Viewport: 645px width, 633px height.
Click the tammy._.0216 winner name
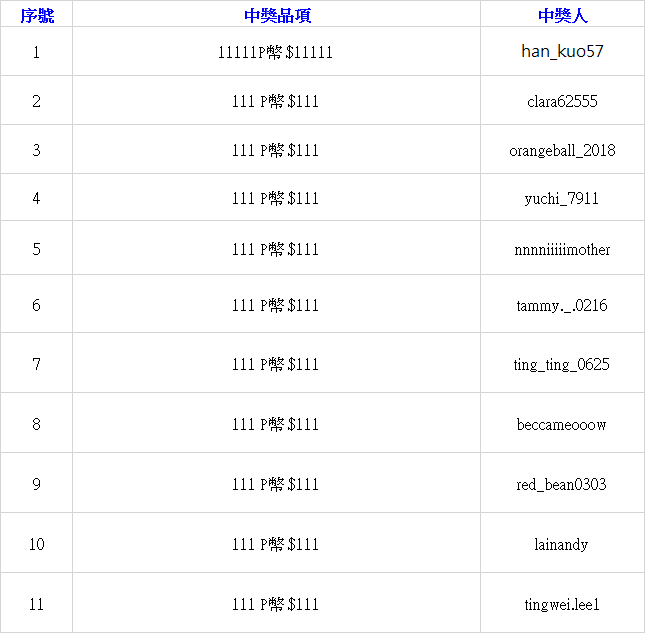562,305
